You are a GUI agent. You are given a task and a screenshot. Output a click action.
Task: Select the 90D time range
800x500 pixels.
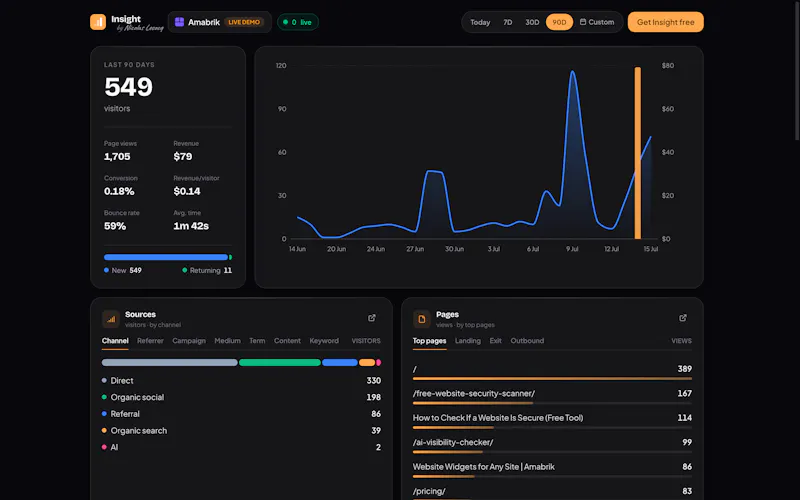click(x=559, y=22)
